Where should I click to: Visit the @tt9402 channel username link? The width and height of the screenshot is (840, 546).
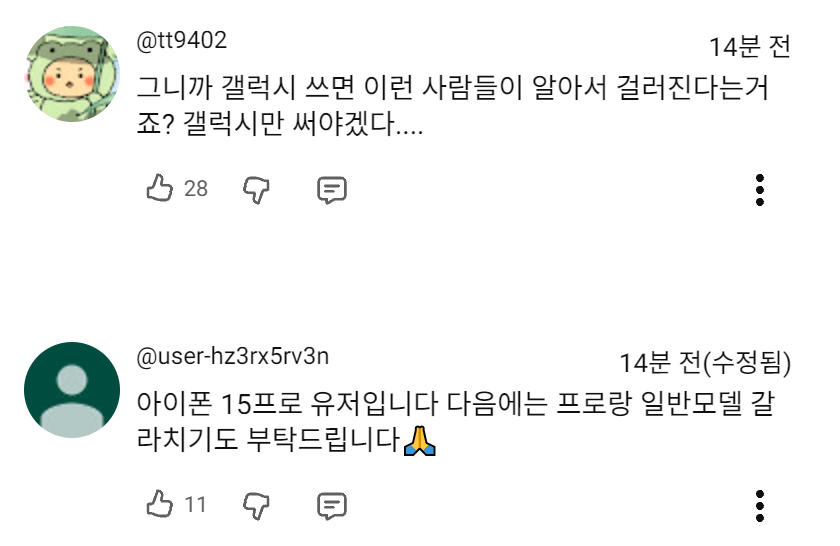[x=181, y=41]
